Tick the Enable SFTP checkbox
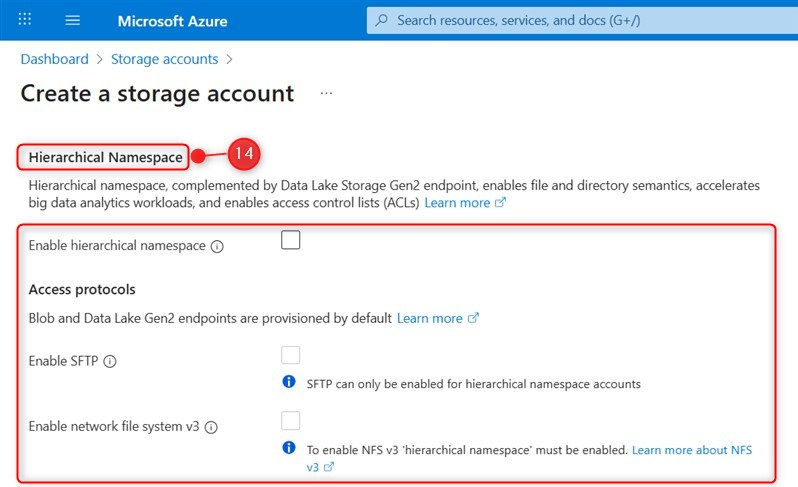 291,355
